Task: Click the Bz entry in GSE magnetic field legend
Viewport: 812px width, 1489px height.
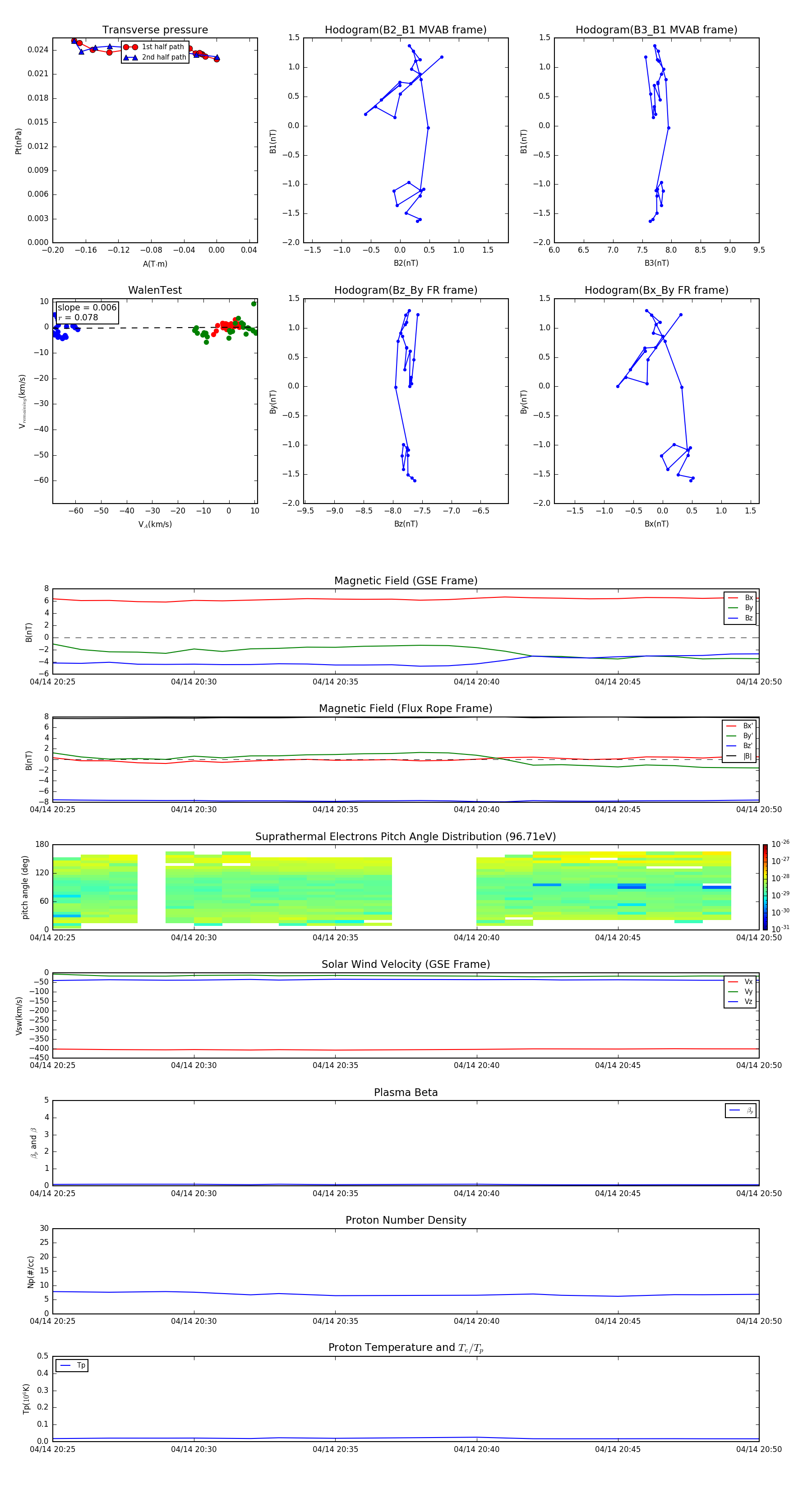Action: pyautogui.click(x=740, y=619)
